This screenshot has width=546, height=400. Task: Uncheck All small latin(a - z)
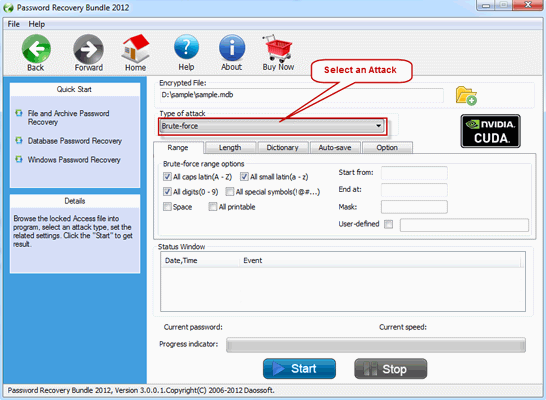244,177
